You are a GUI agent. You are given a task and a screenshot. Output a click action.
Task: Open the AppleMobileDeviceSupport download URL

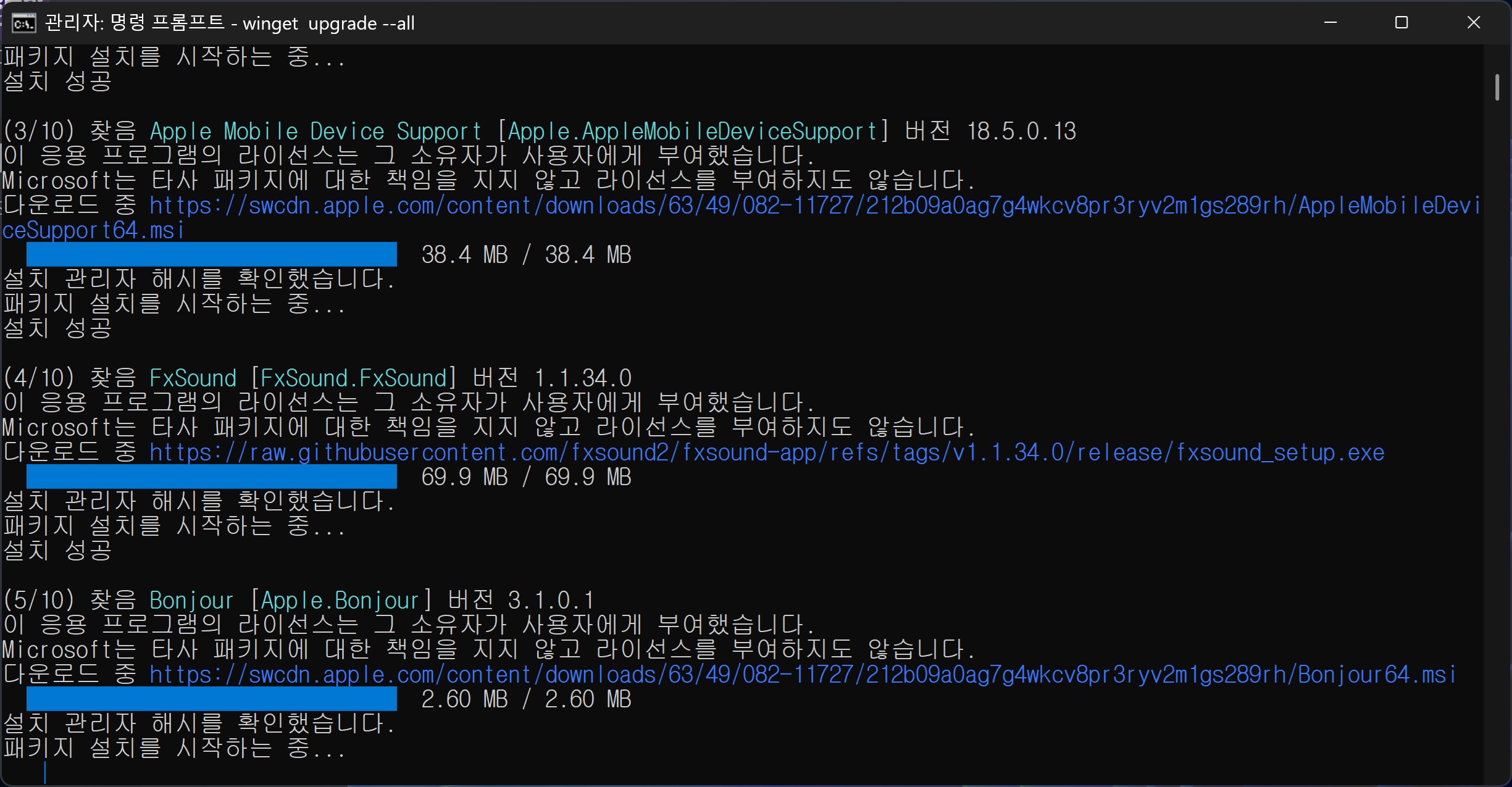coord(814,206)
